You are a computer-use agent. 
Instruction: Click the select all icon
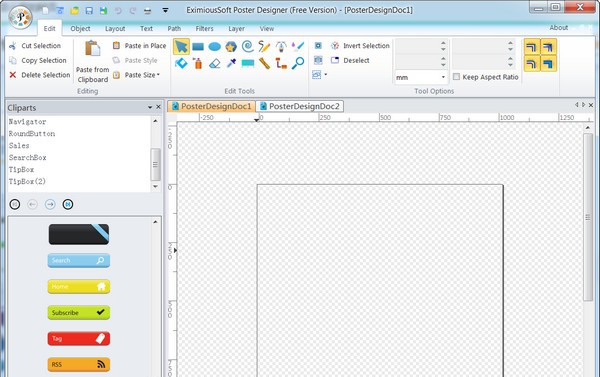[x=318, y=46]
